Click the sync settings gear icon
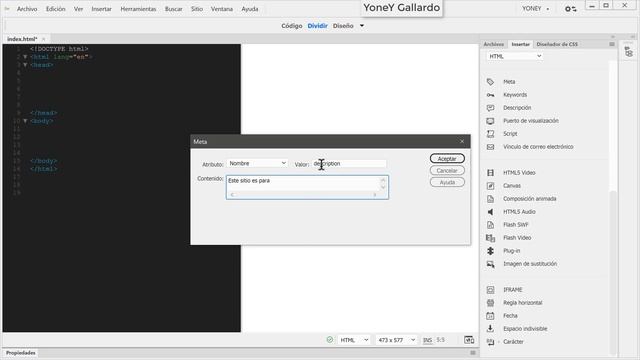The width and height of the screenshot is (640, 360). (x=570, y=9)
